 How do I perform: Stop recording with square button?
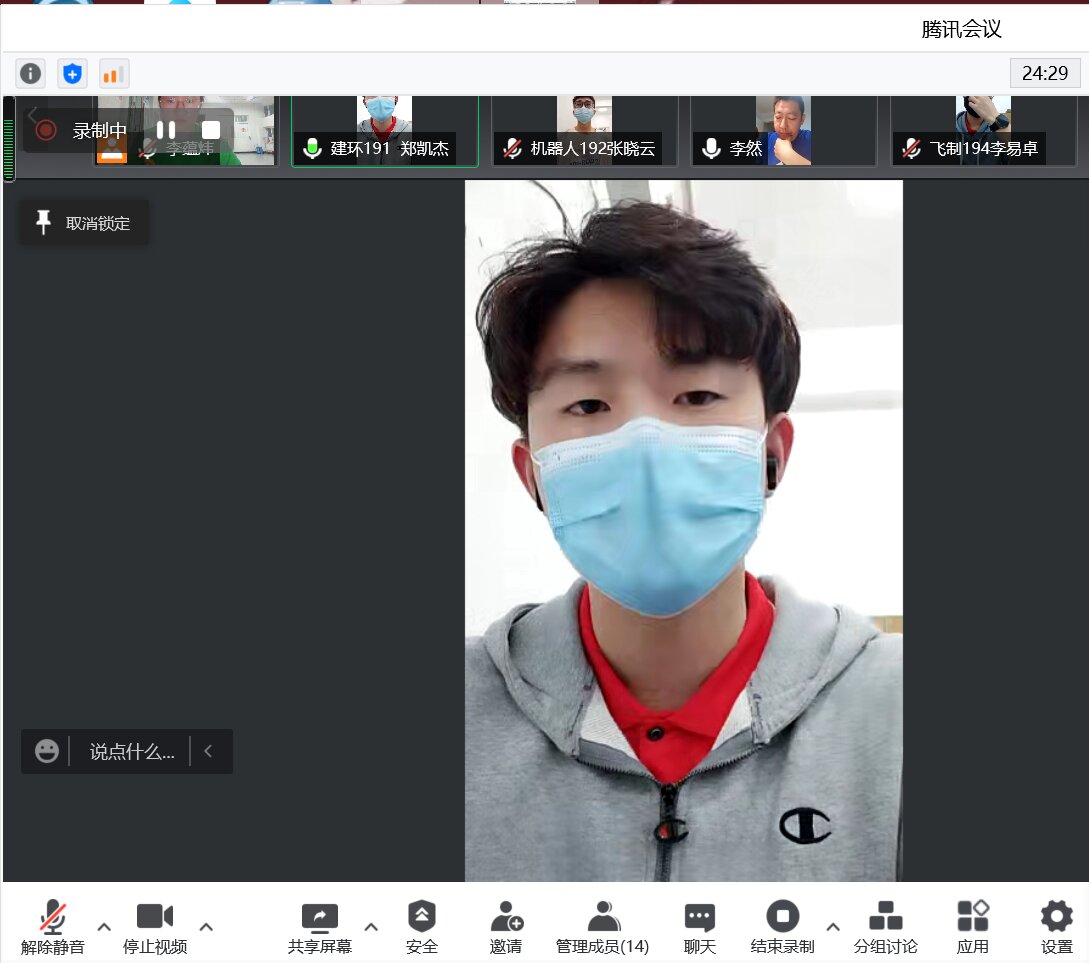point(211,130)
